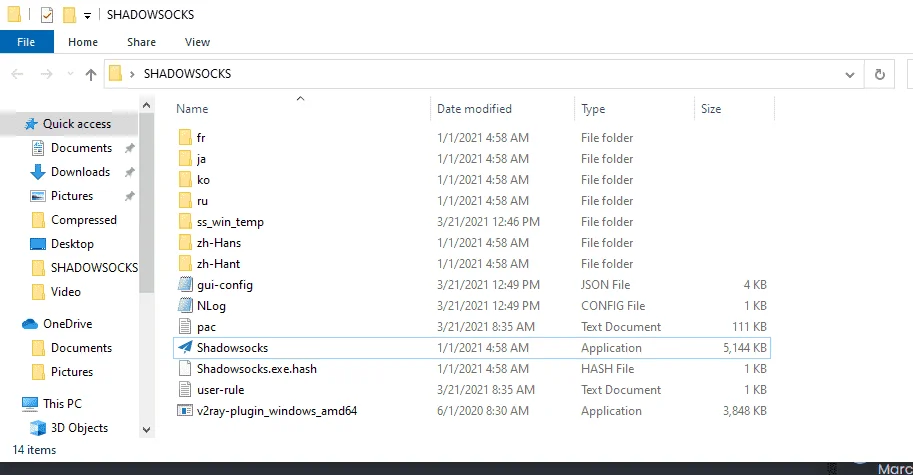Click the ja folder icon
This screenshot has height=475, width=913.
click(185, 159)
